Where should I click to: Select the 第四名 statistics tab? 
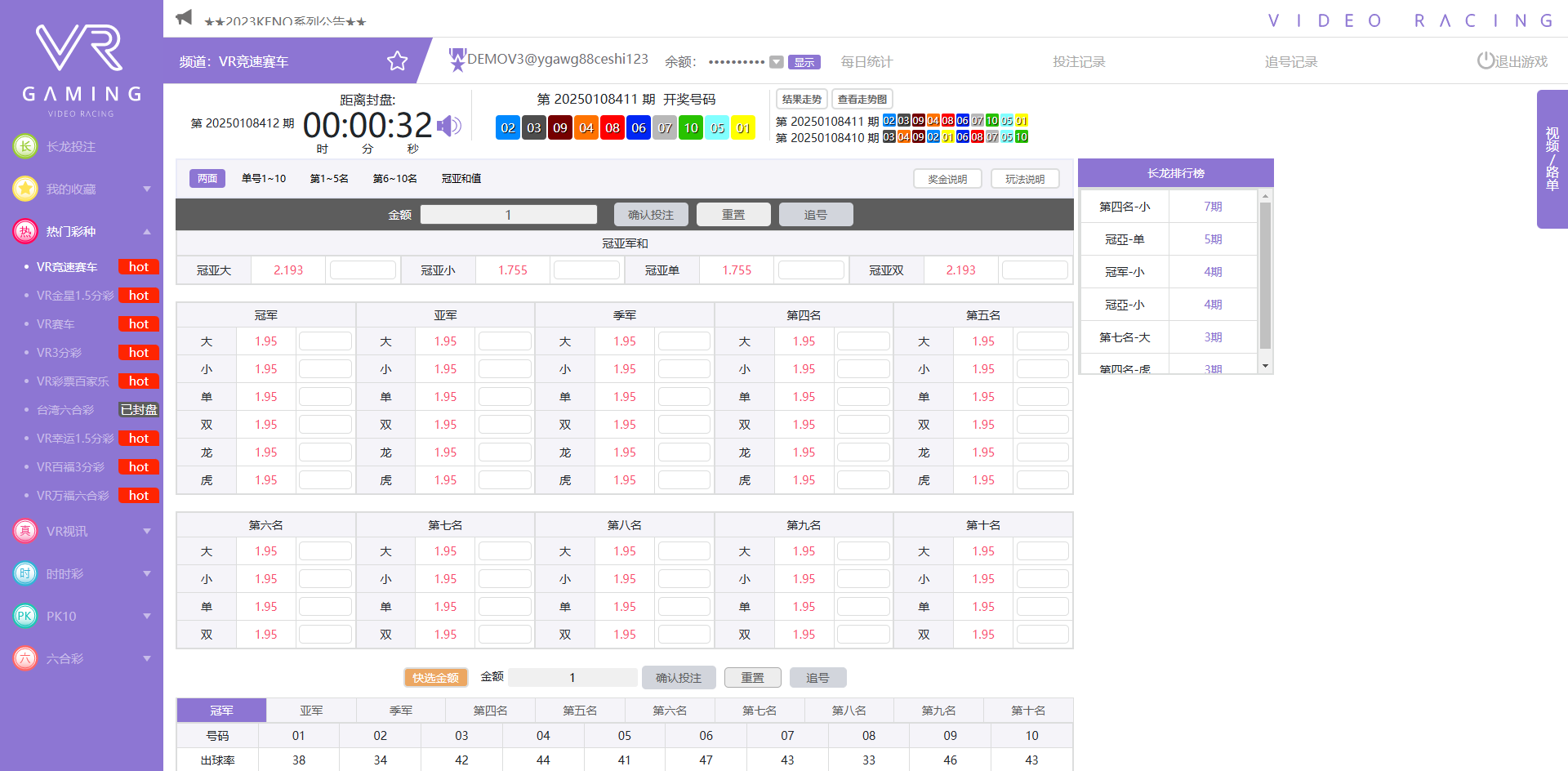click(x=490, y=711)
